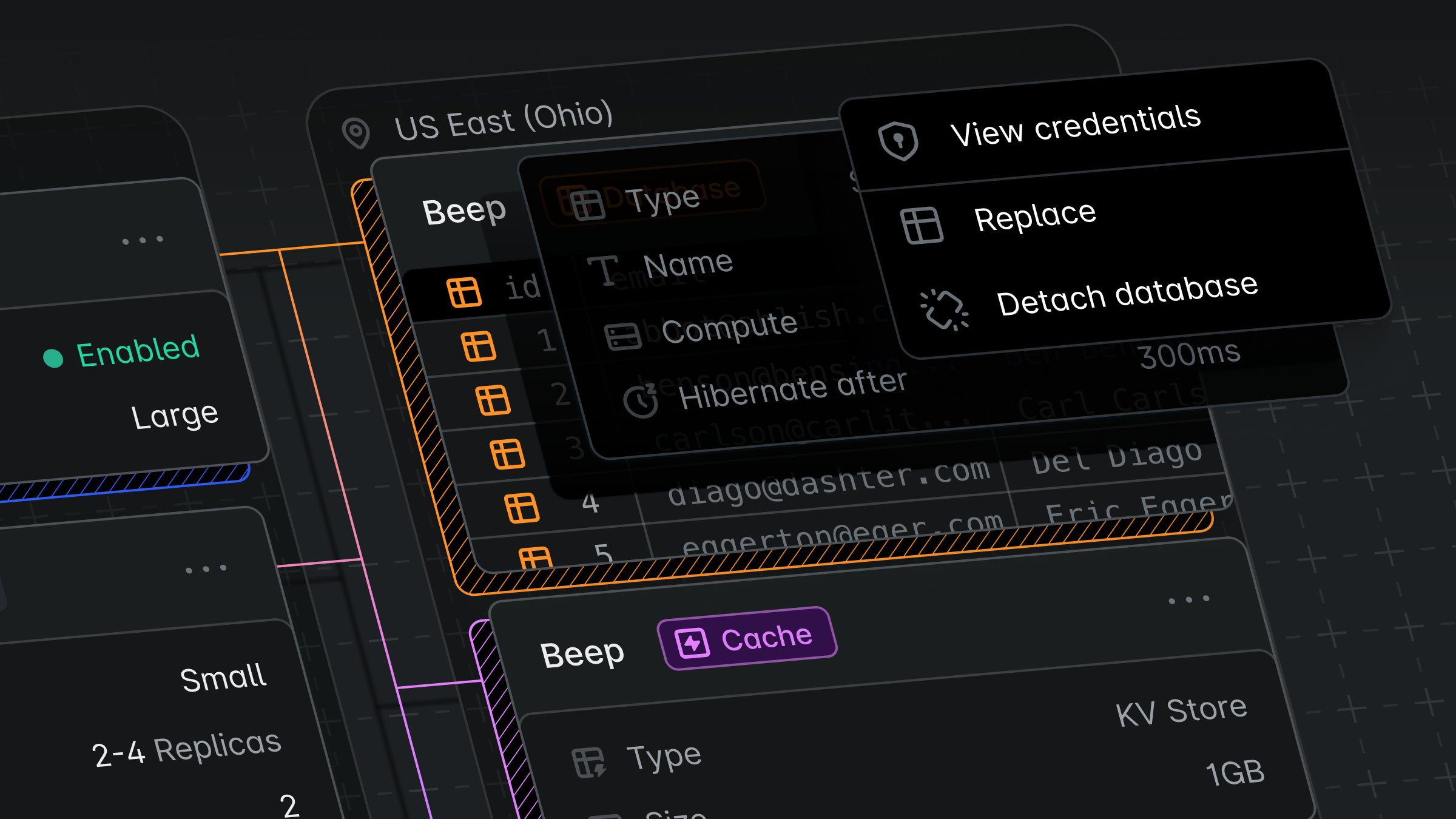This screenshot has height=819, width=1456.
Task: Click the green Enabled status dot
Action: [53, 358]
